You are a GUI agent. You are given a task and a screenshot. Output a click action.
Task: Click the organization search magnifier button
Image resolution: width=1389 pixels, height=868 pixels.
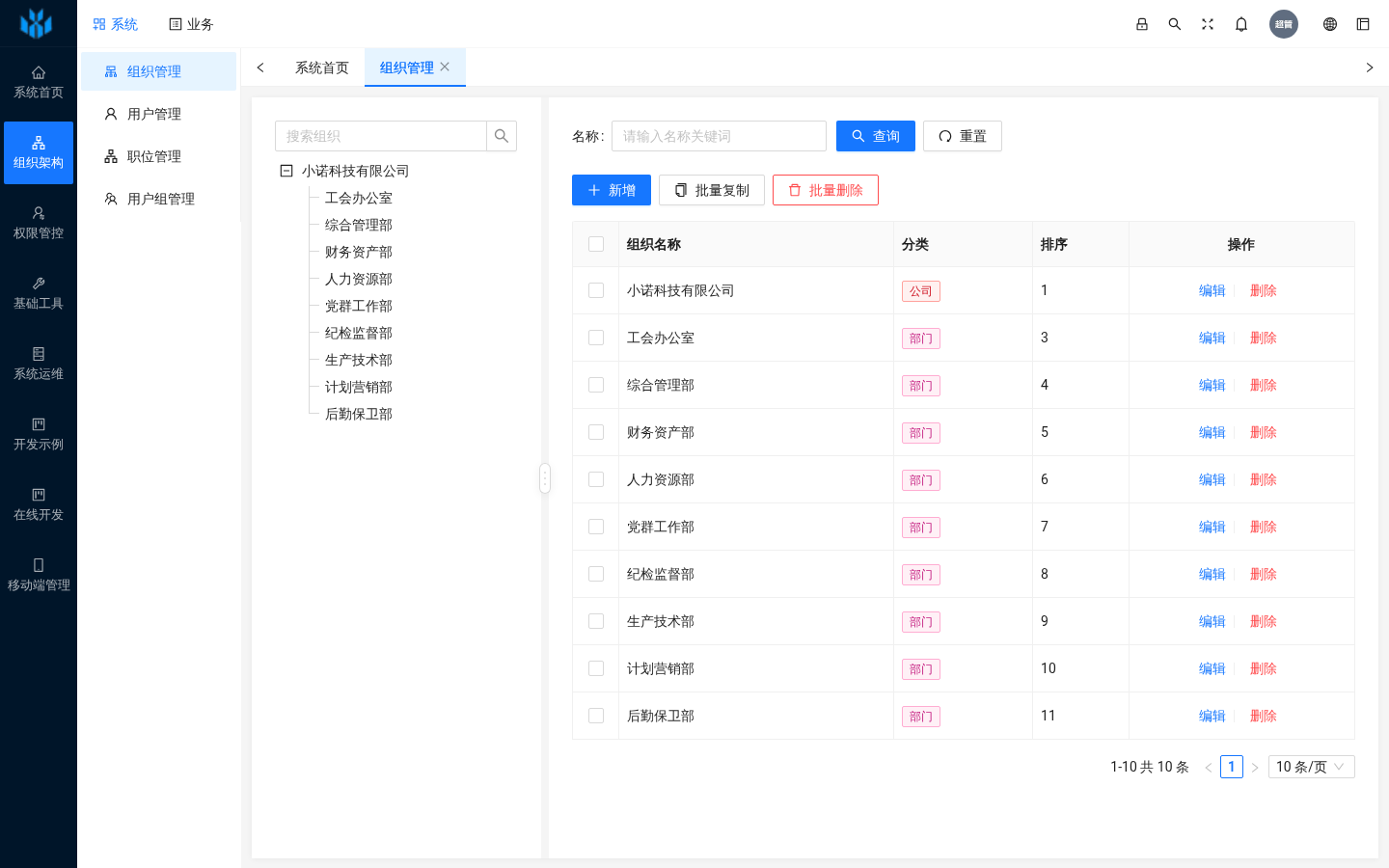click(502, 136)
